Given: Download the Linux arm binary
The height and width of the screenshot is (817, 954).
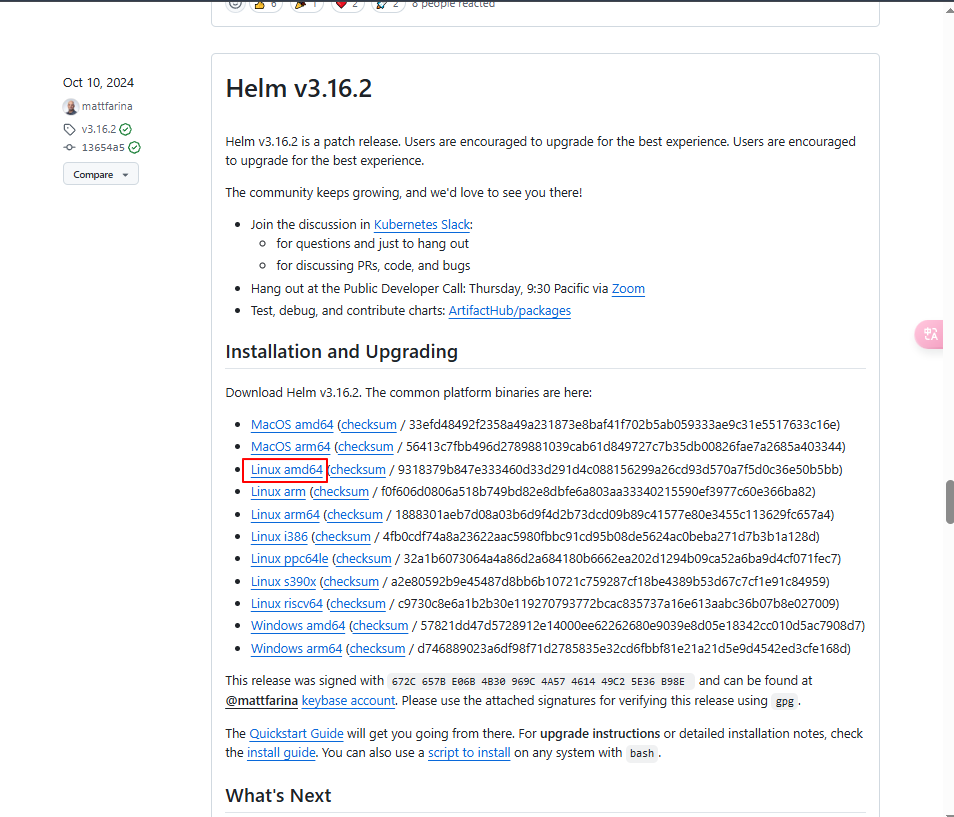Looking at the screenshot, I should pyautogui.click(x=278, y=492).
